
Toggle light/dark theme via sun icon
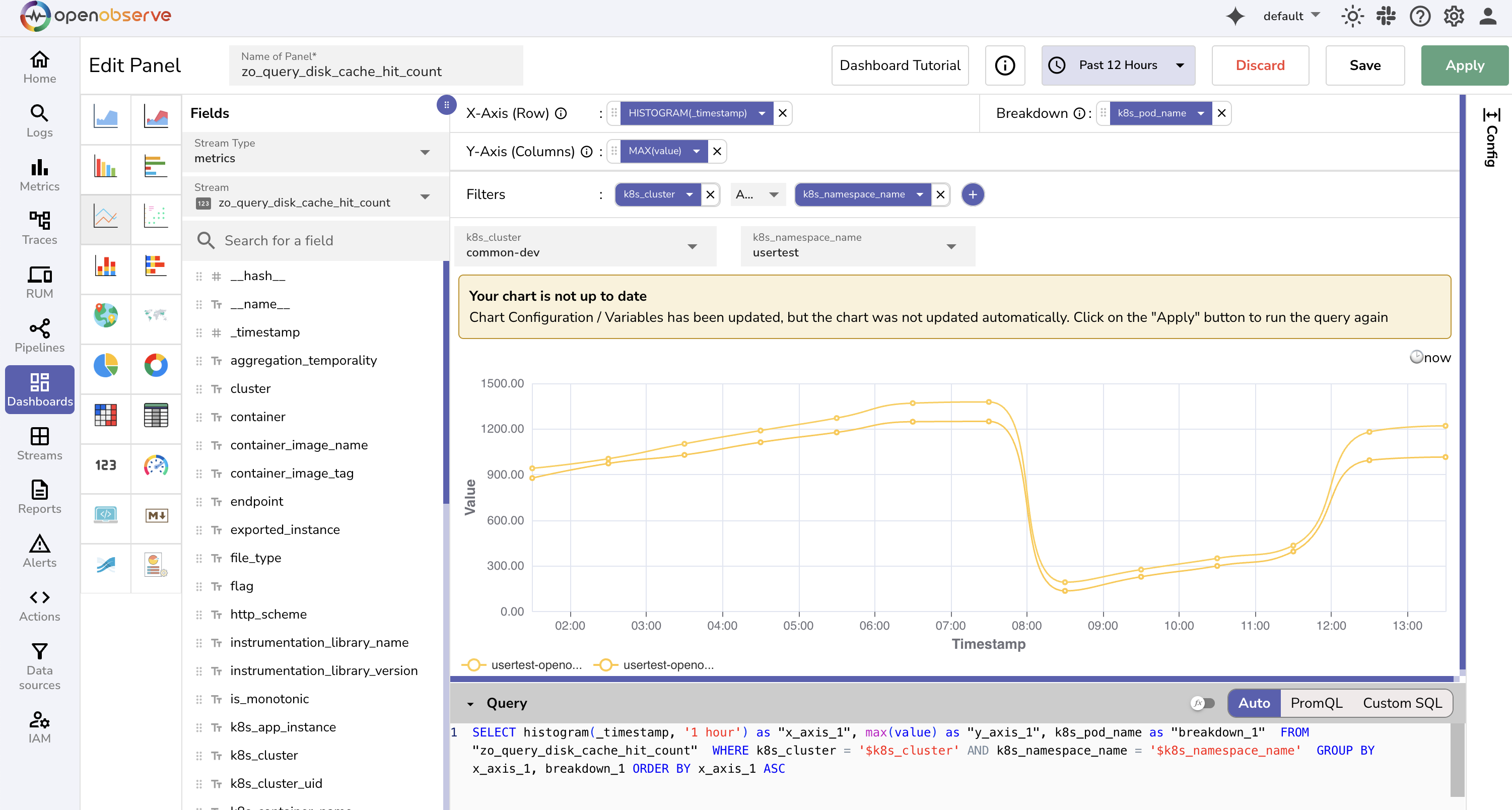click(x=1352, y=16)
